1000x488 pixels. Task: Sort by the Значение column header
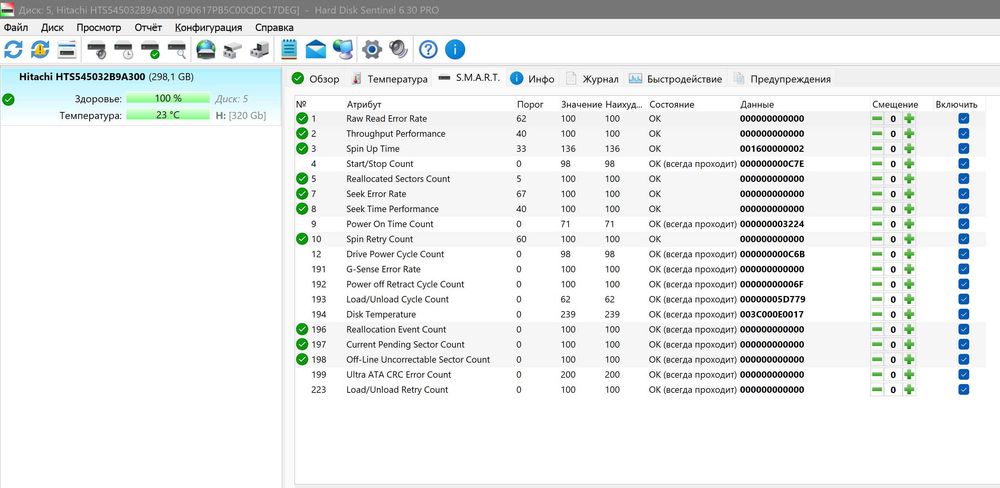coord(581,105)
